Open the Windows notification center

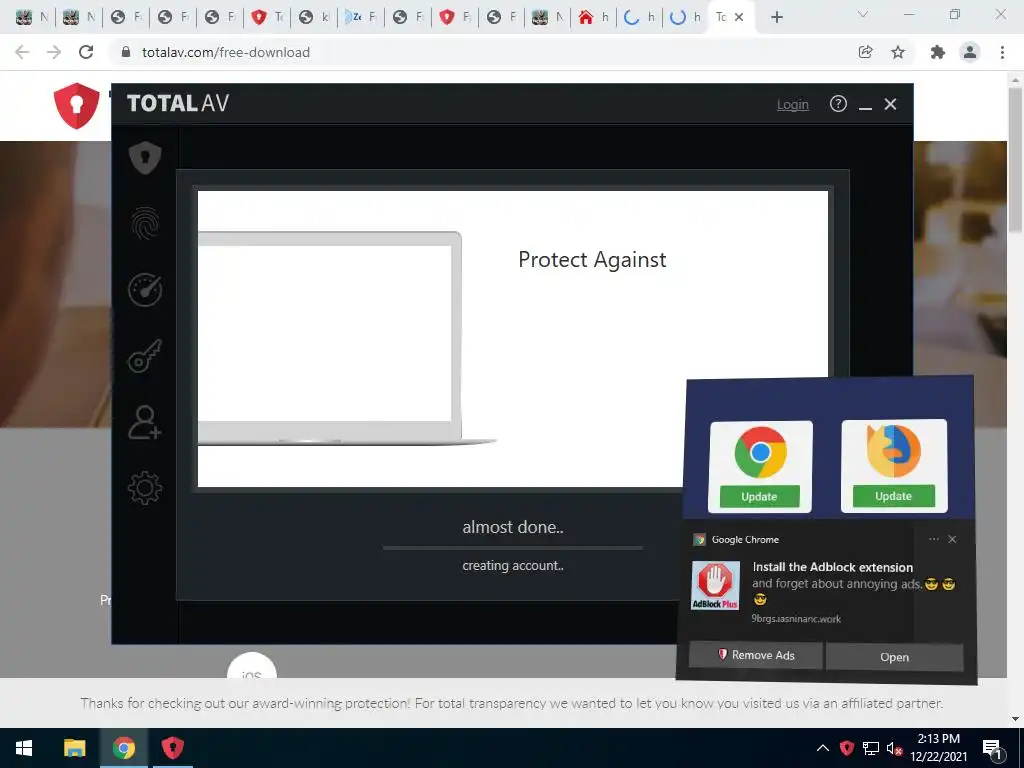[x=992, y=748]
